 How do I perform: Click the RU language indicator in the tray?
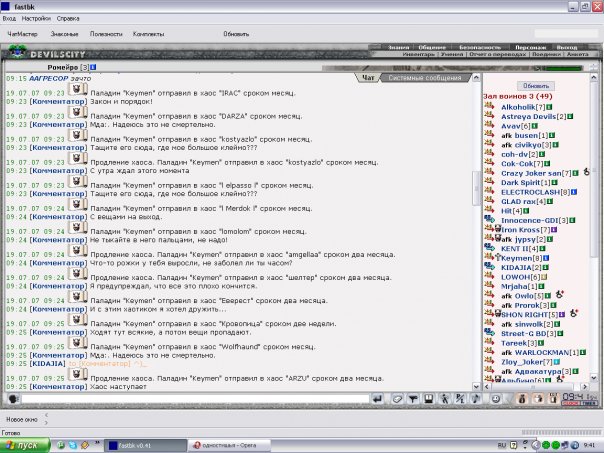pyautogui.click(x=502, y=445)
